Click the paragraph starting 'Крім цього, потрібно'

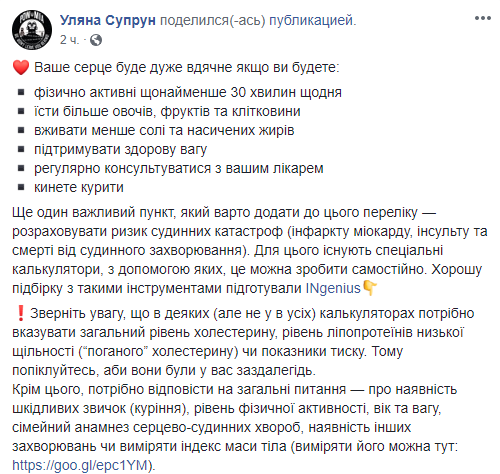[x=235, y=427]
